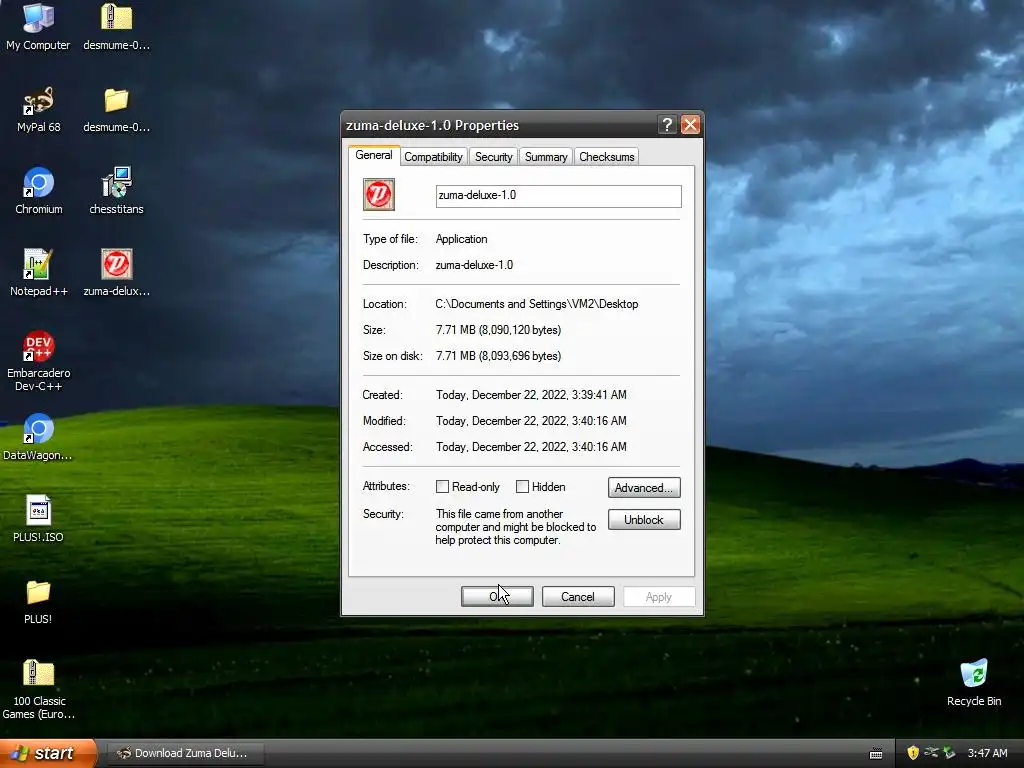Select the chesstitans installer icon

point(116,191)
